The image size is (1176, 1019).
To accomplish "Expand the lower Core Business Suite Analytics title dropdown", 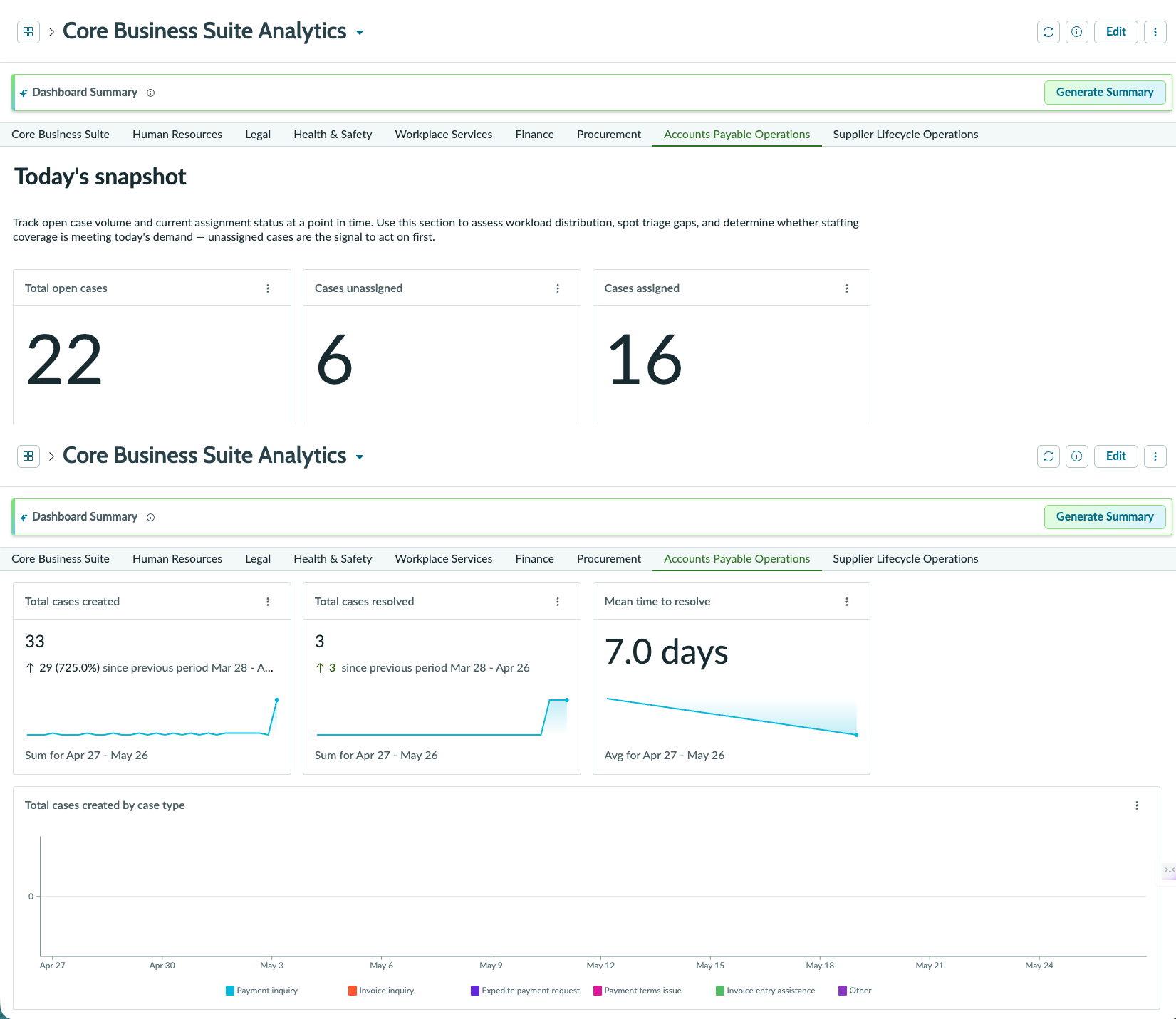I will tap(360, 457).
